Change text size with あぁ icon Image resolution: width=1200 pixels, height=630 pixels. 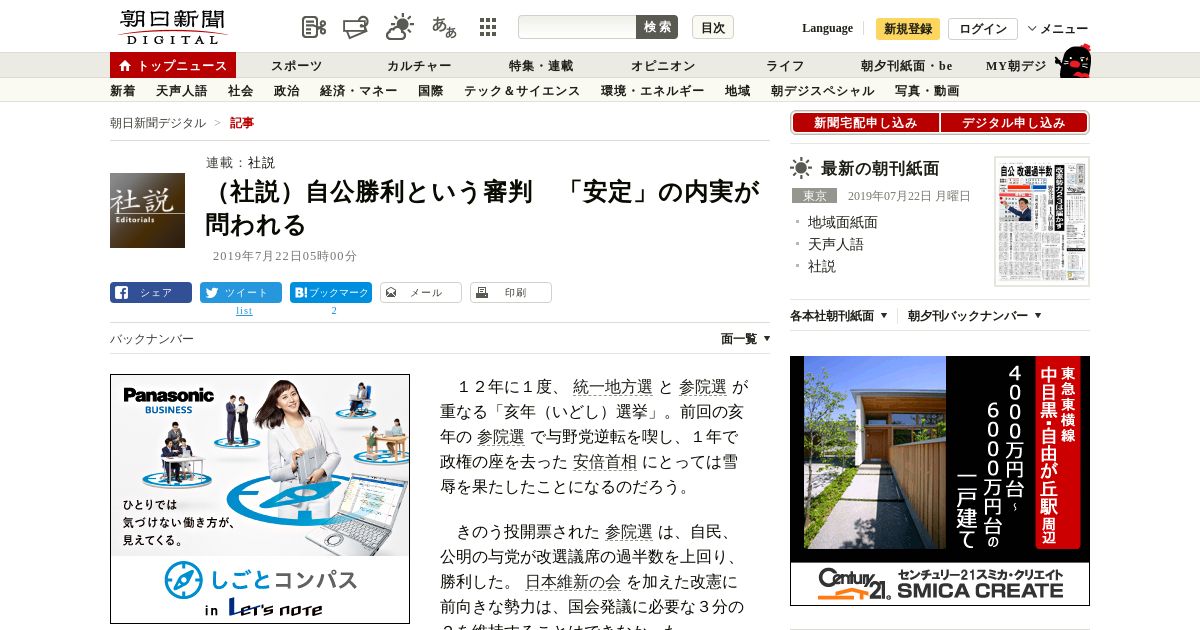click(x=444, y=27)
